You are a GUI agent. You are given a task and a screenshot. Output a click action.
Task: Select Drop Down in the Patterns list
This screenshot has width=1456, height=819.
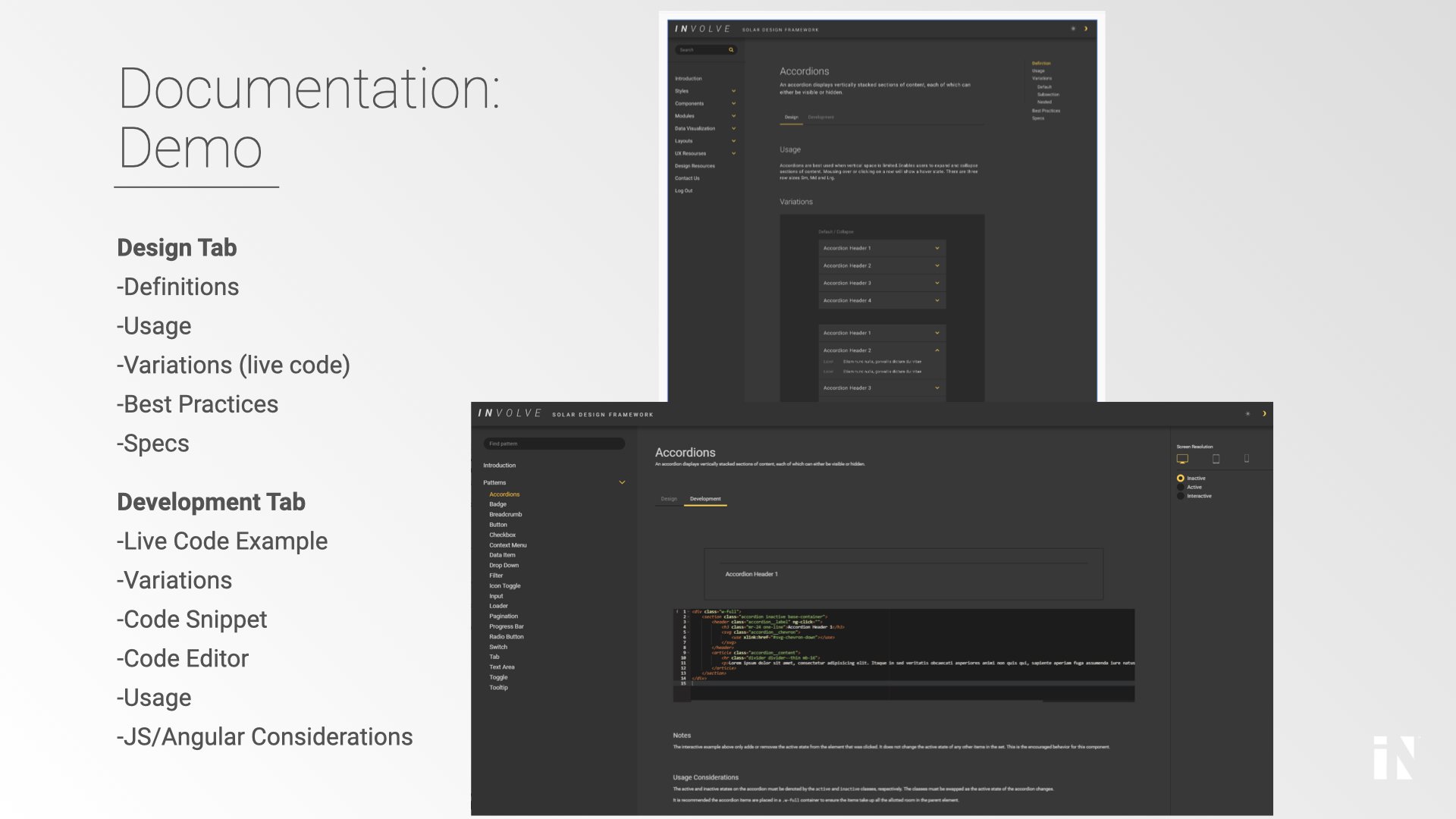pyautogui.click(x=504, y=566)
